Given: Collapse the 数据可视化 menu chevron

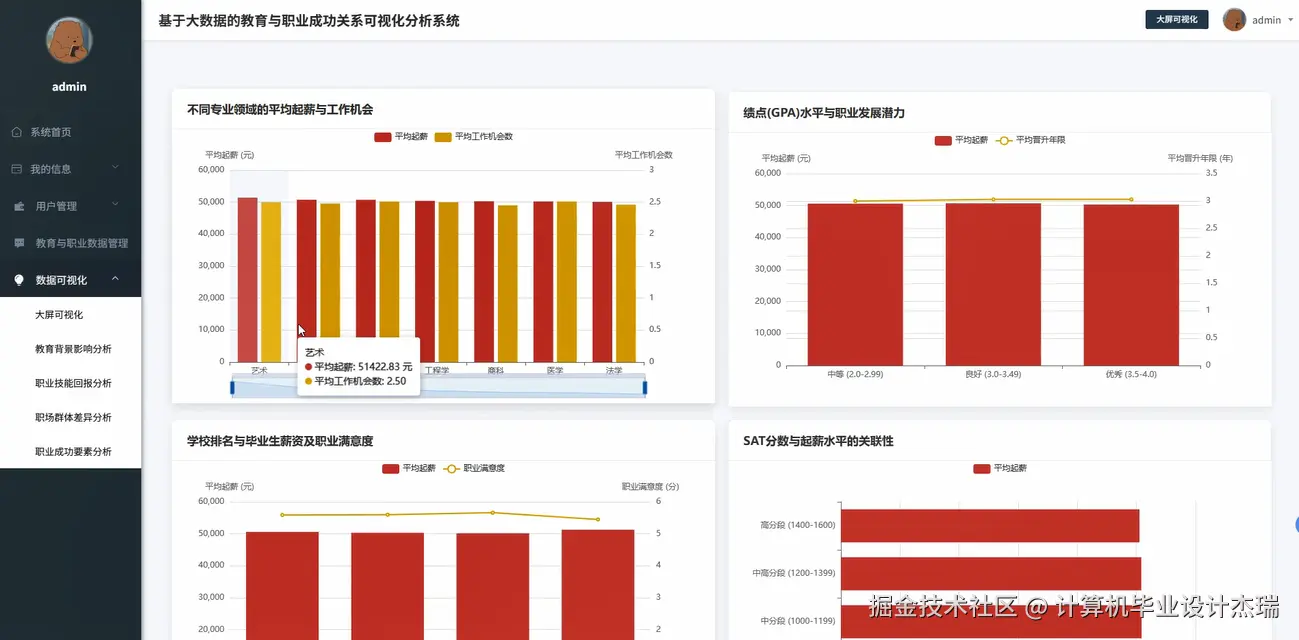Looking at the screenshot, I should [x=115, y=279].
